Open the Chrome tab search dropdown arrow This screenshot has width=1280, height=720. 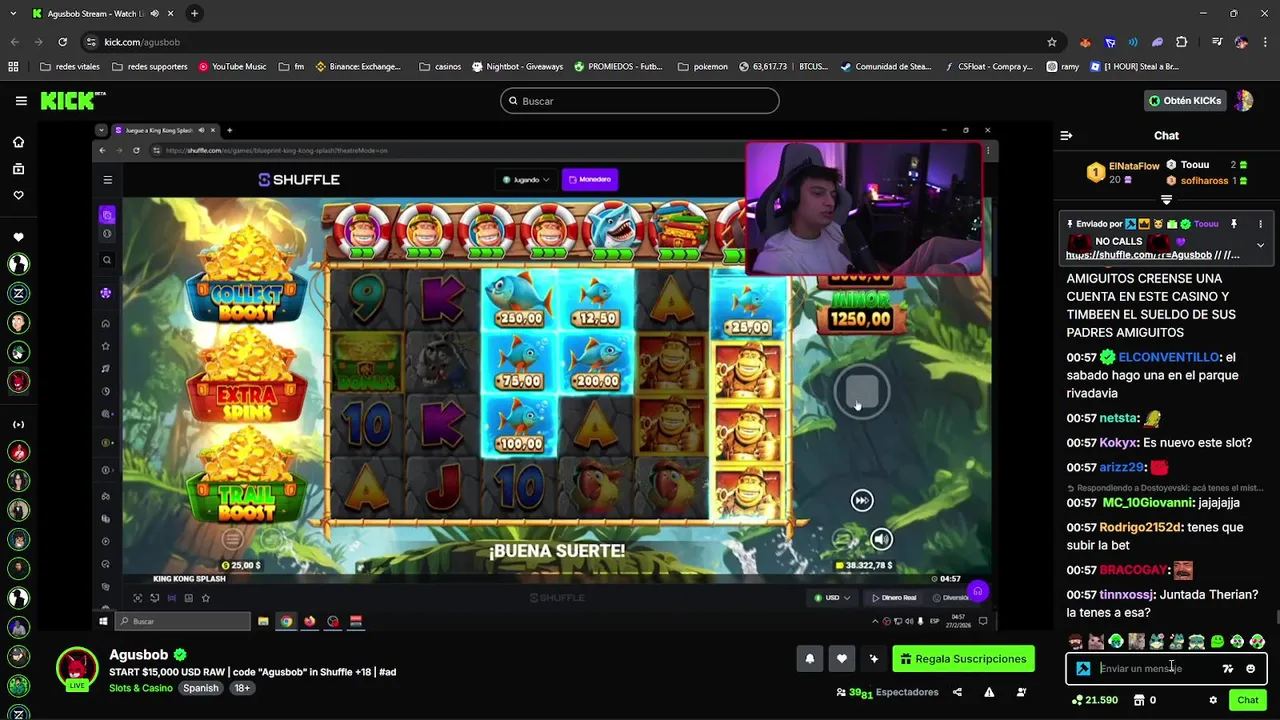(x=12, y=14)
